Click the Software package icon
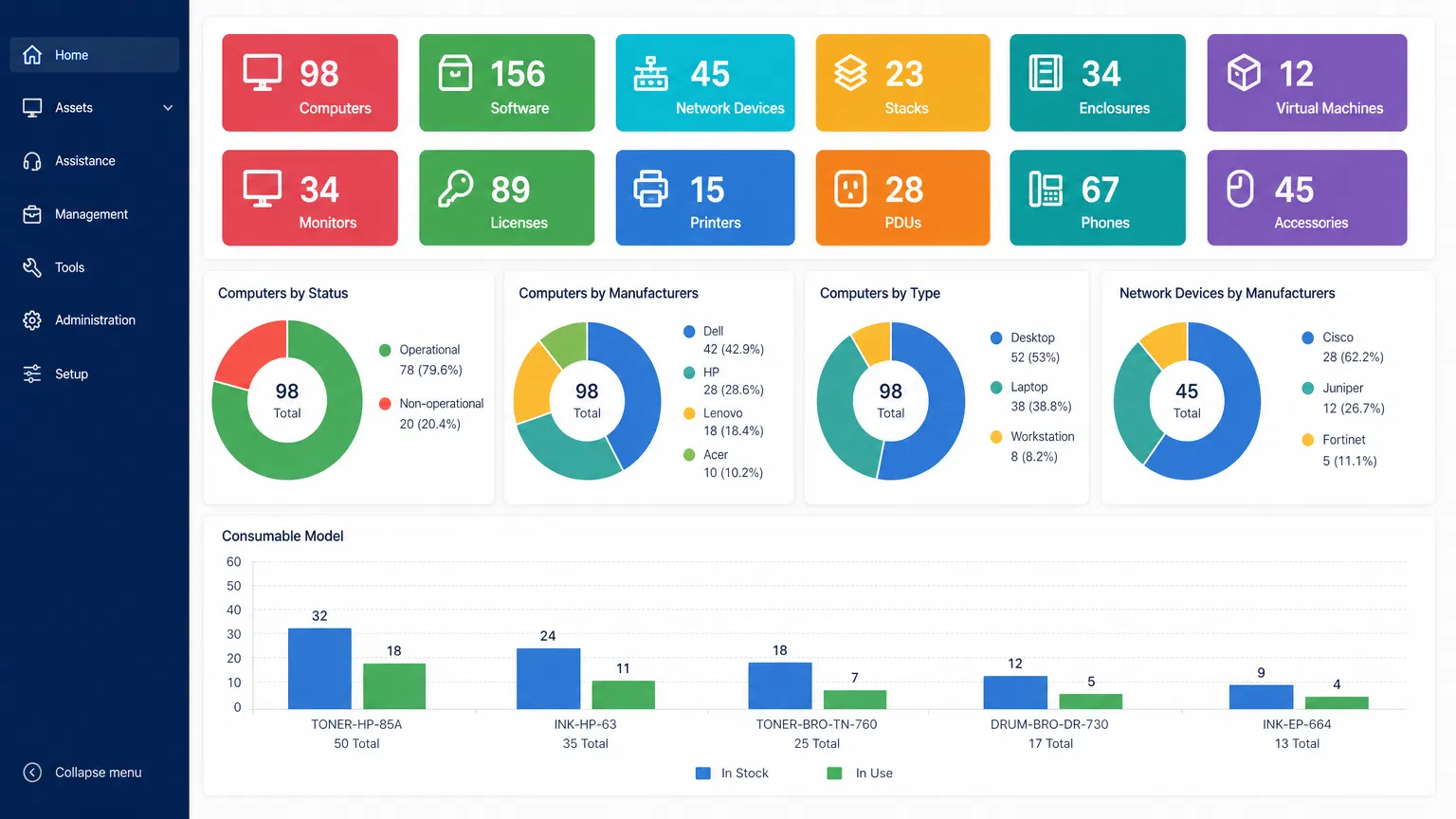Screen dimensions: 1456x819 (455, 73)
